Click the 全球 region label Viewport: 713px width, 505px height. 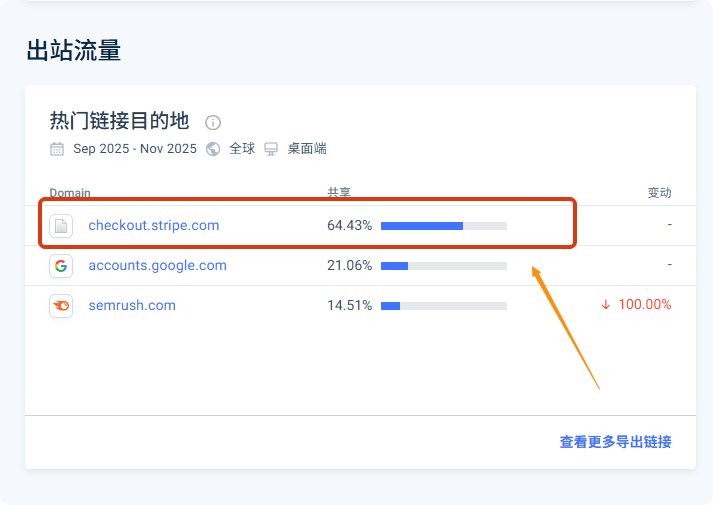242,149
